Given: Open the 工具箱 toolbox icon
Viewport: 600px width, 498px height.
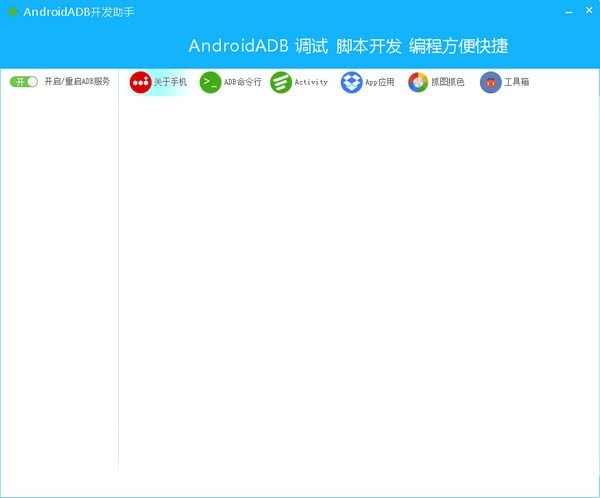Looking at the screenshot, I should [491, 82].
